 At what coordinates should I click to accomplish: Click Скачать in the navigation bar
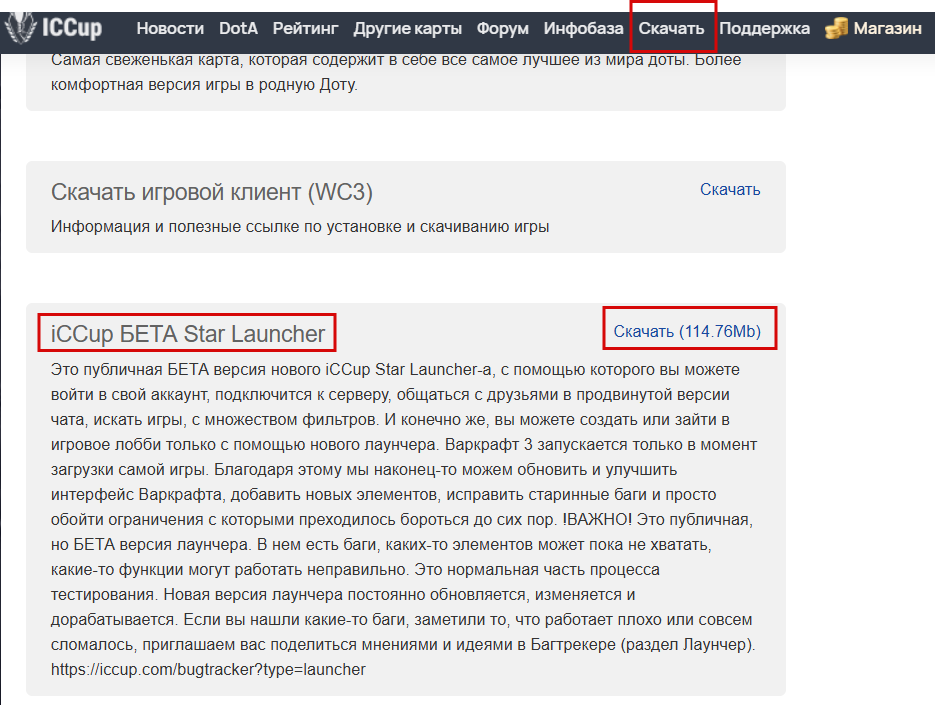671,28
